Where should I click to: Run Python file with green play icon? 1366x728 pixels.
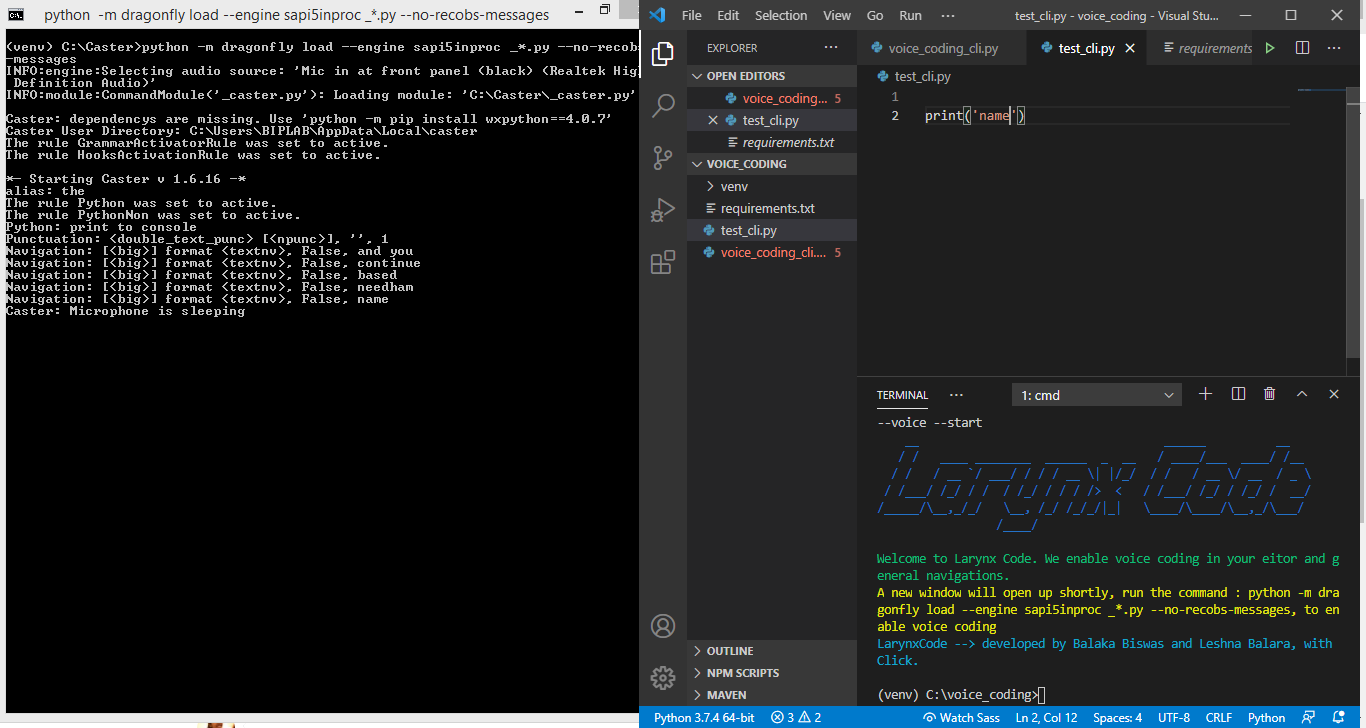[x=1270, y=48]
